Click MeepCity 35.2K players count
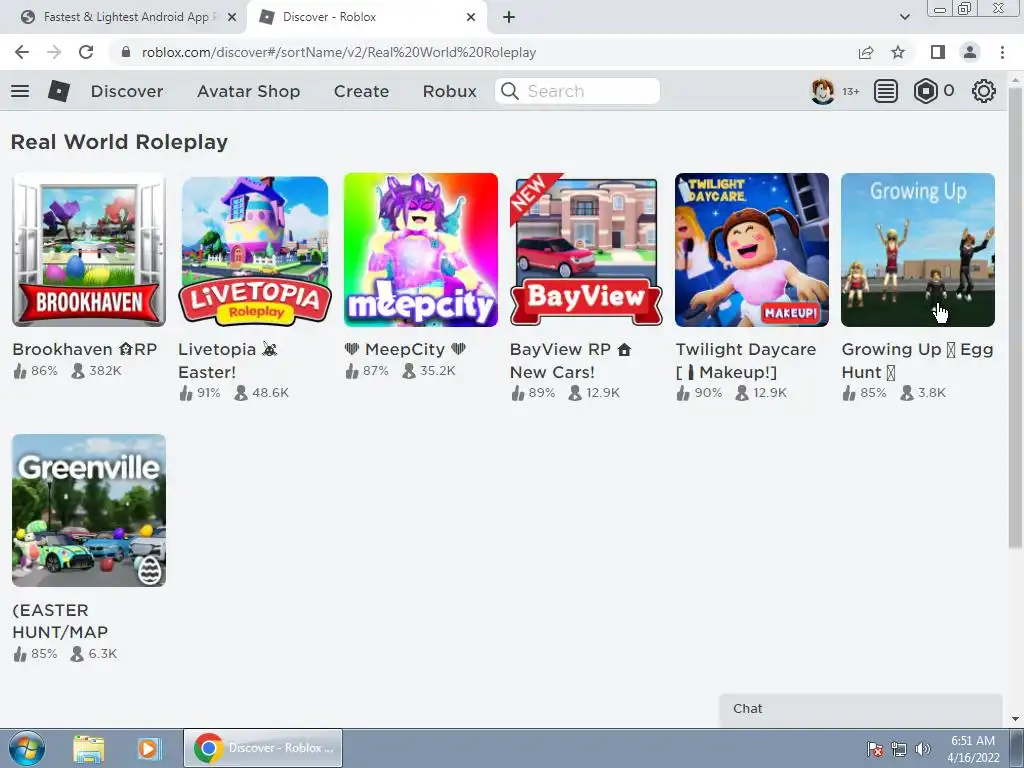Screen dimensions: 1024x768 [x=428, y=371]
